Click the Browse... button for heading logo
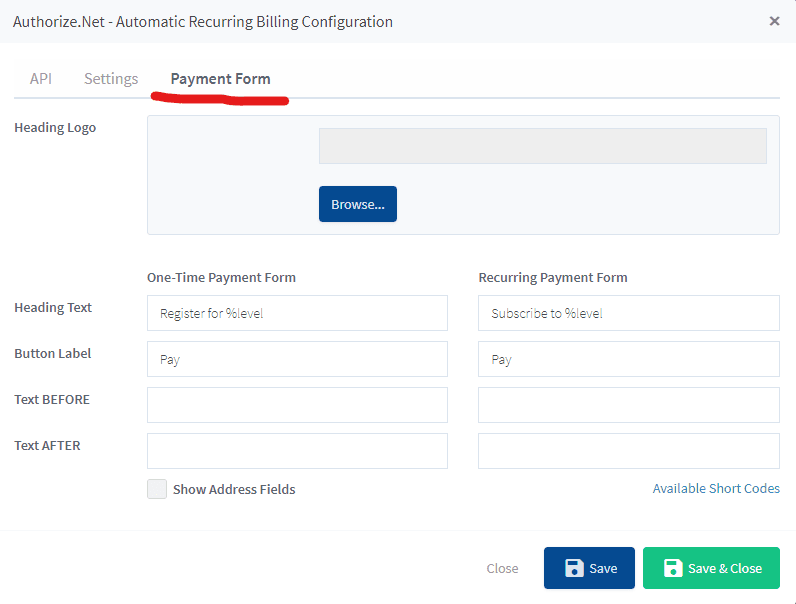Image resolution: width=796 pixels, height=604 pixels. pyautogui.click(x=358, y=204)
